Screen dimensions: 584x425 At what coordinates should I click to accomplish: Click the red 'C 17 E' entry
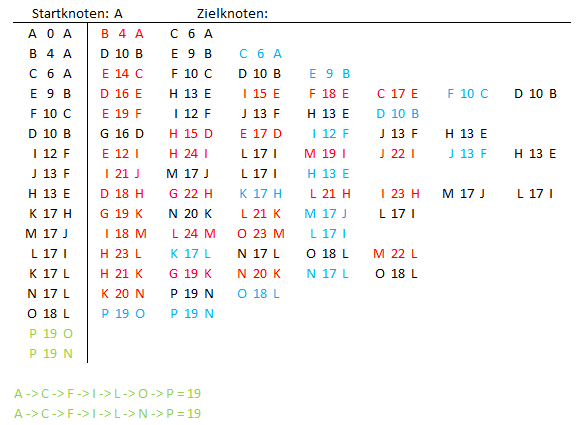[x=397, y=94]
